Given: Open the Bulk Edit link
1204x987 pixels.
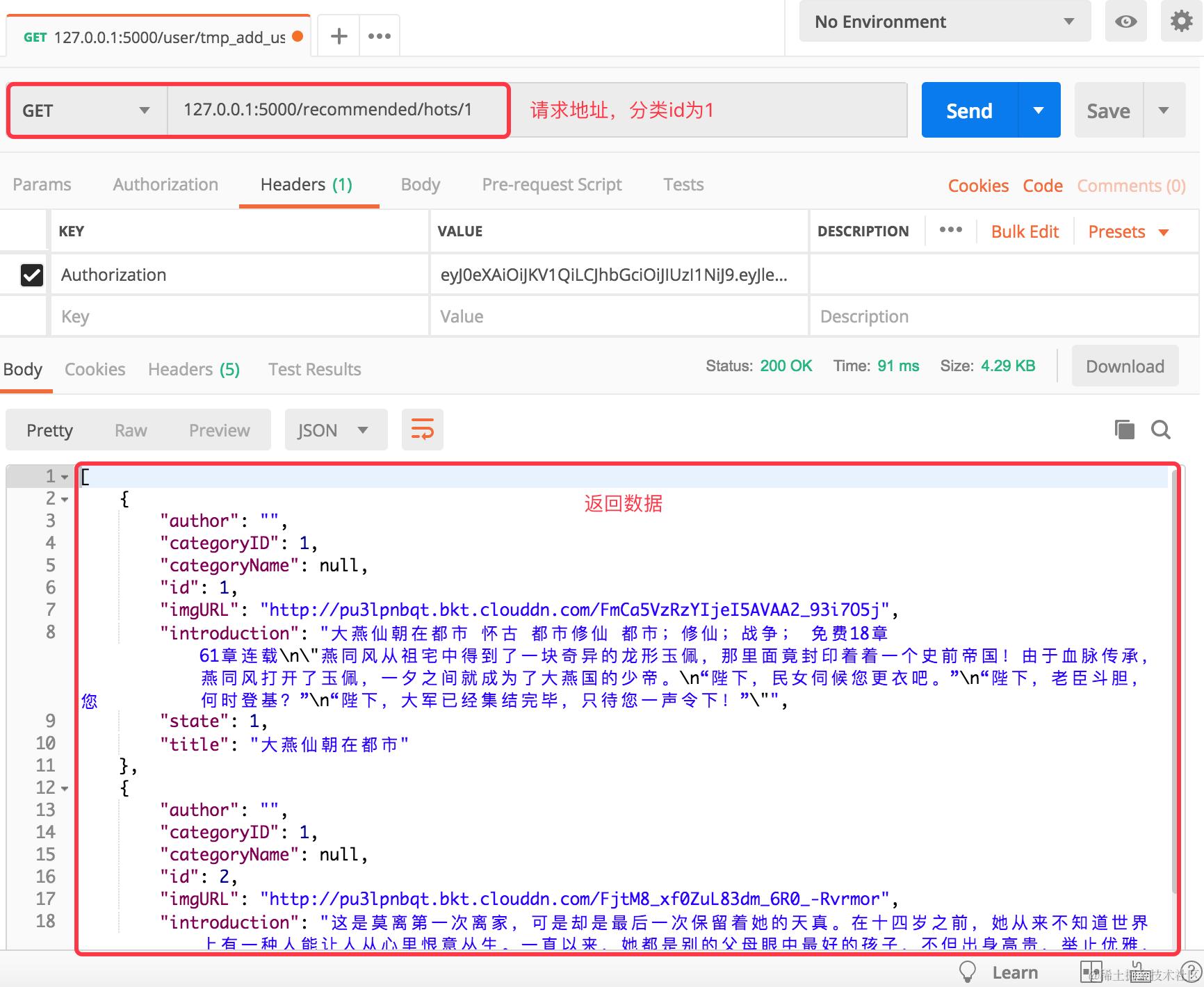Looking at the screenshot, I should pos(1025,231).
